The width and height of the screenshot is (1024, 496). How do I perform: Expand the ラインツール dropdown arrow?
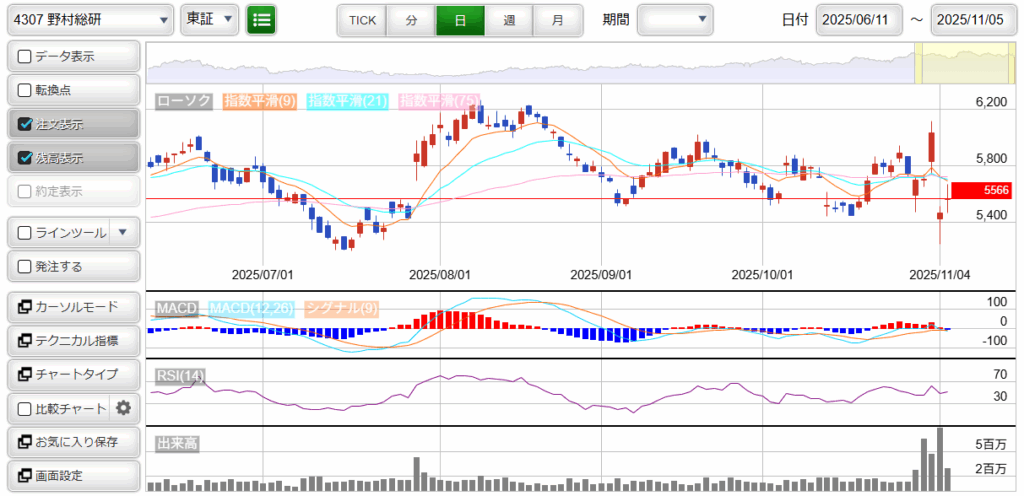click(122, 233)
